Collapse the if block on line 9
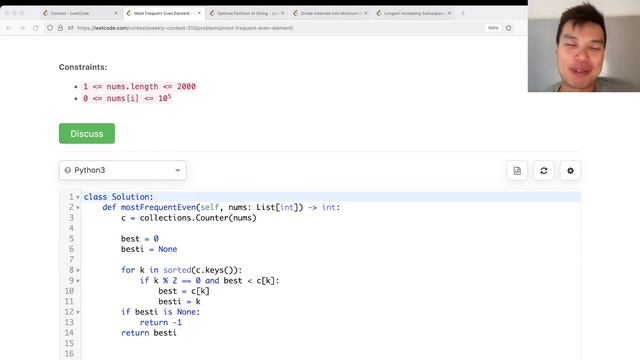640x360 pixels. point(78,281)
